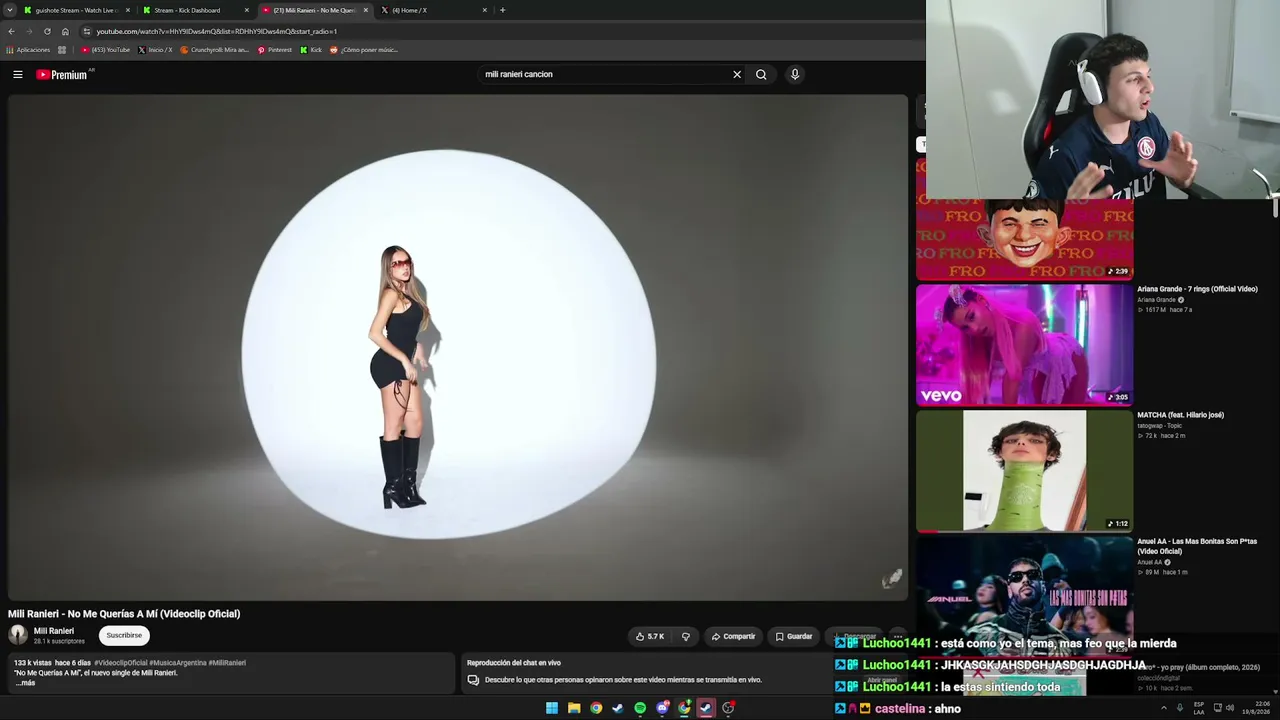Open 'MATCHA (feat. Hilario josé)' title
The image size is (1280, 720).
(x=1180, y=415)
